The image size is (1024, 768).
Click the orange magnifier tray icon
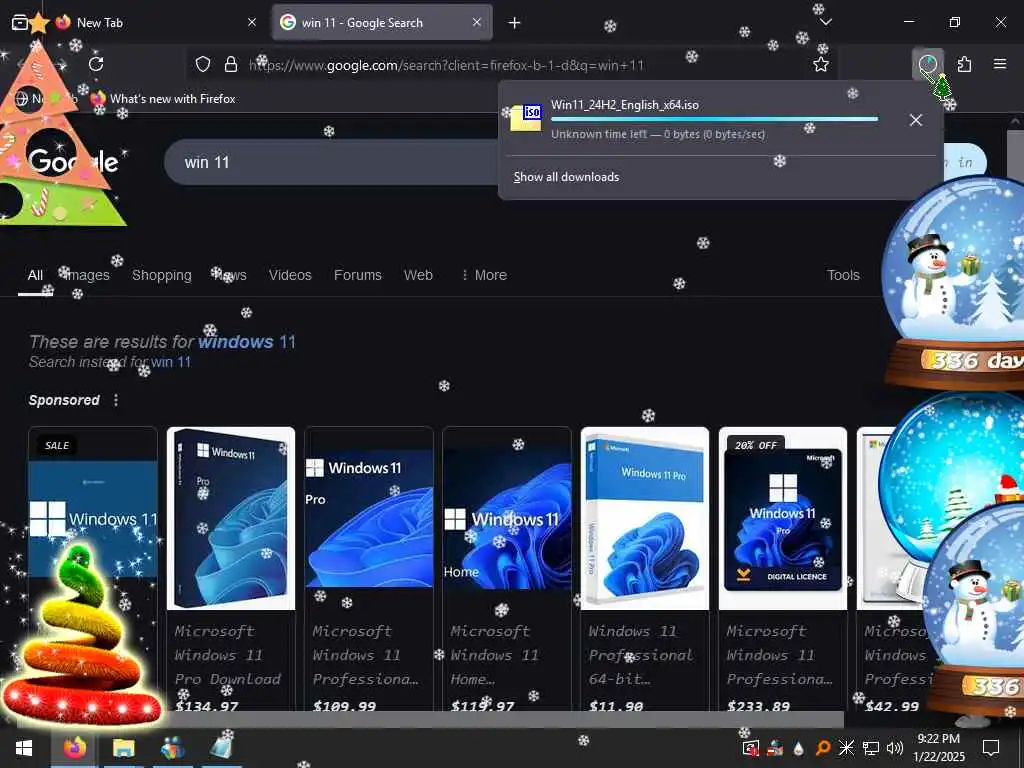click(x=823, y=748)
